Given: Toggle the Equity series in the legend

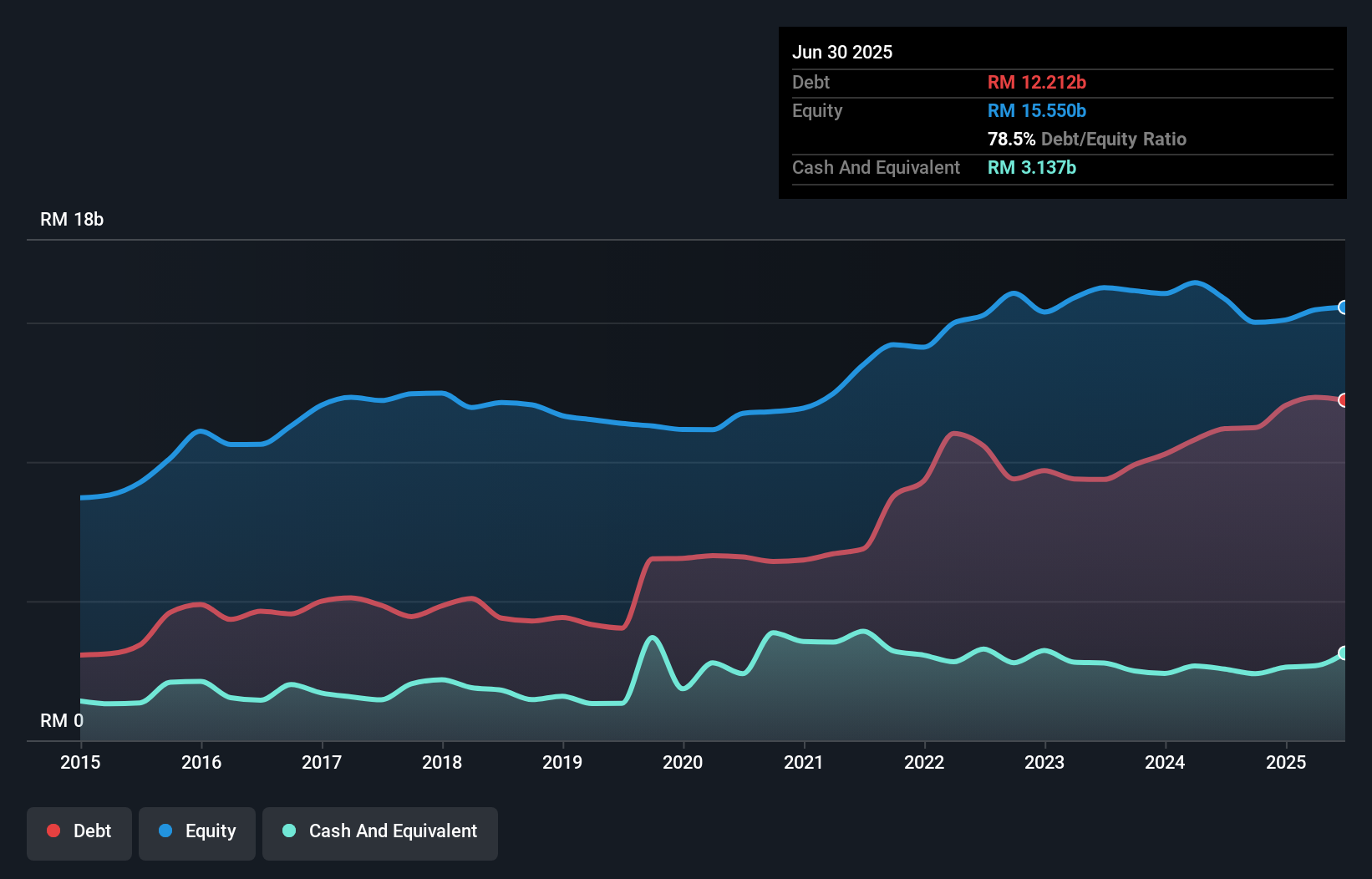Looking at the screenshot, I should tap(196, 831).
